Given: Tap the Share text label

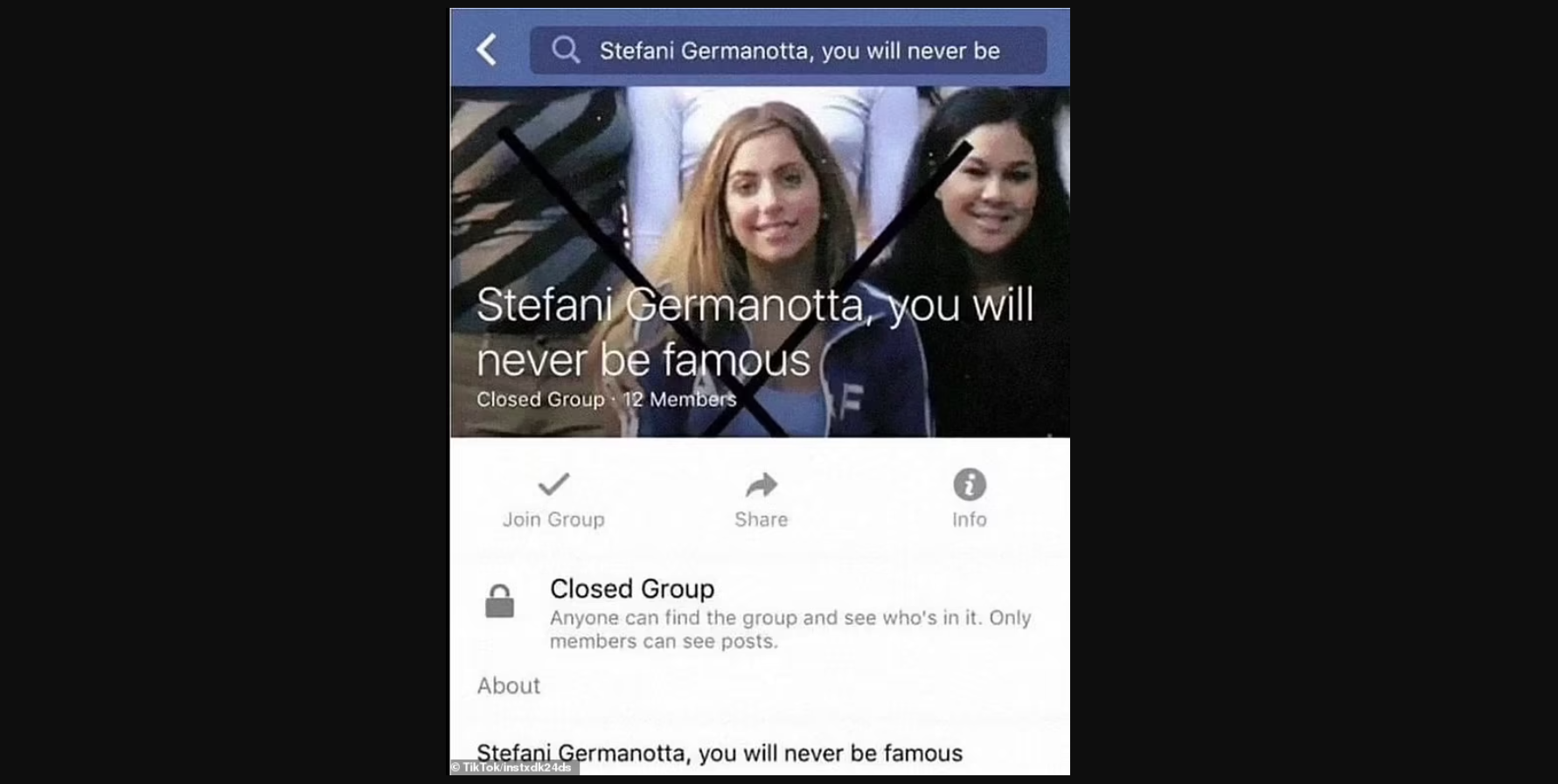Looking at the screenshot, I should (762, 519).
